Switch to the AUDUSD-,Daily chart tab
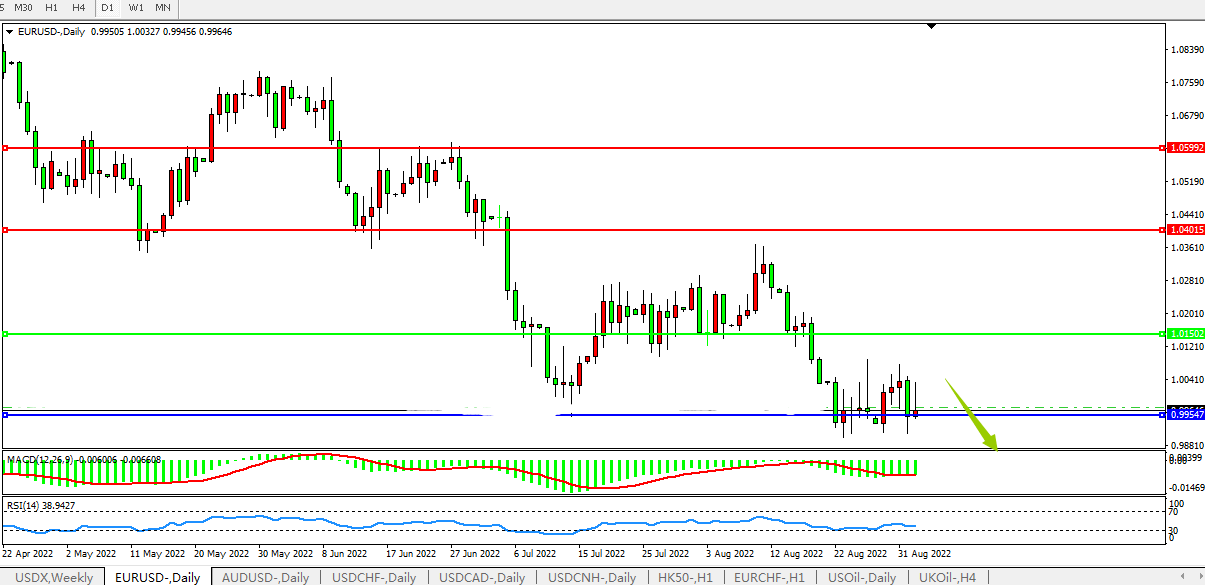Image resolution: width=1205 pixels, height=585 pixels. pos(266,577)
